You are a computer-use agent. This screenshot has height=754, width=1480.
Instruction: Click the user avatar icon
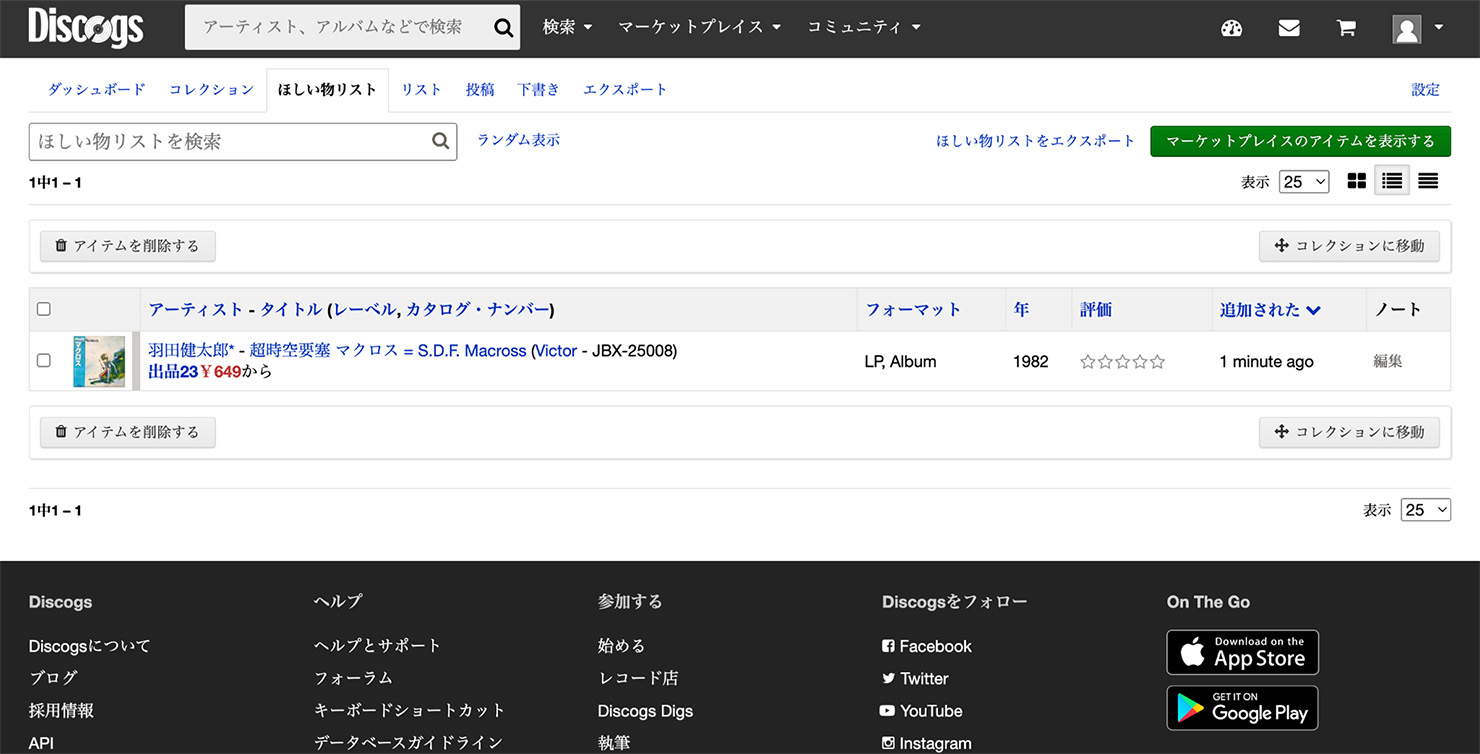(x=1407, y=28)
